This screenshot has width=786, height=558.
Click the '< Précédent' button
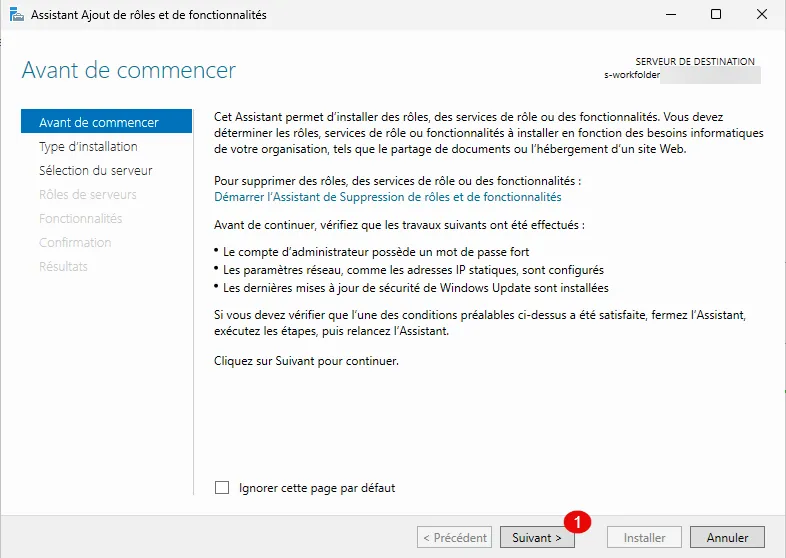click(x=454, y=537)
